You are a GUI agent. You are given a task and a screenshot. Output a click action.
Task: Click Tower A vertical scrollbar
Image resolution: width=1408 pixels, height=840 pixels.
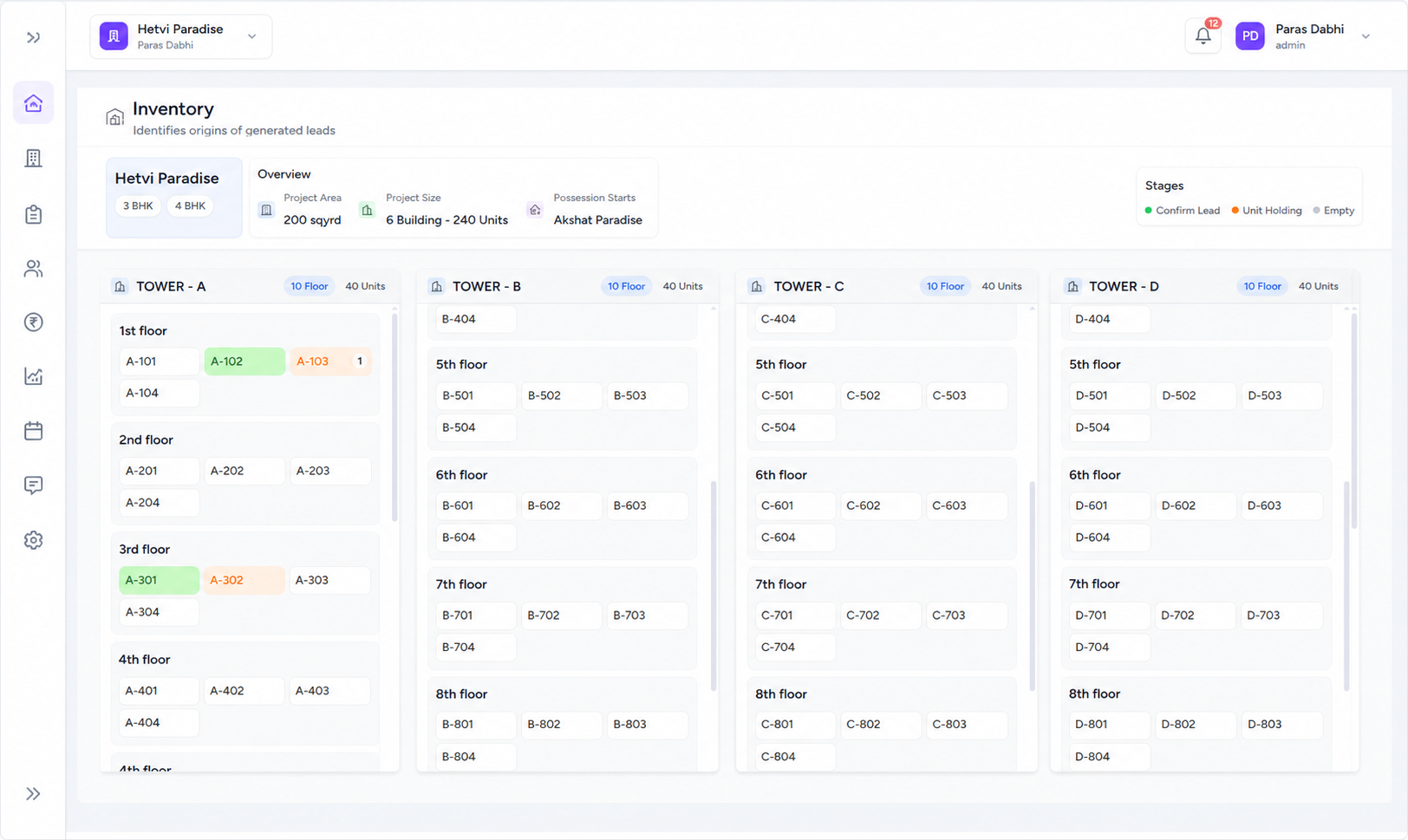coord(394,417)
